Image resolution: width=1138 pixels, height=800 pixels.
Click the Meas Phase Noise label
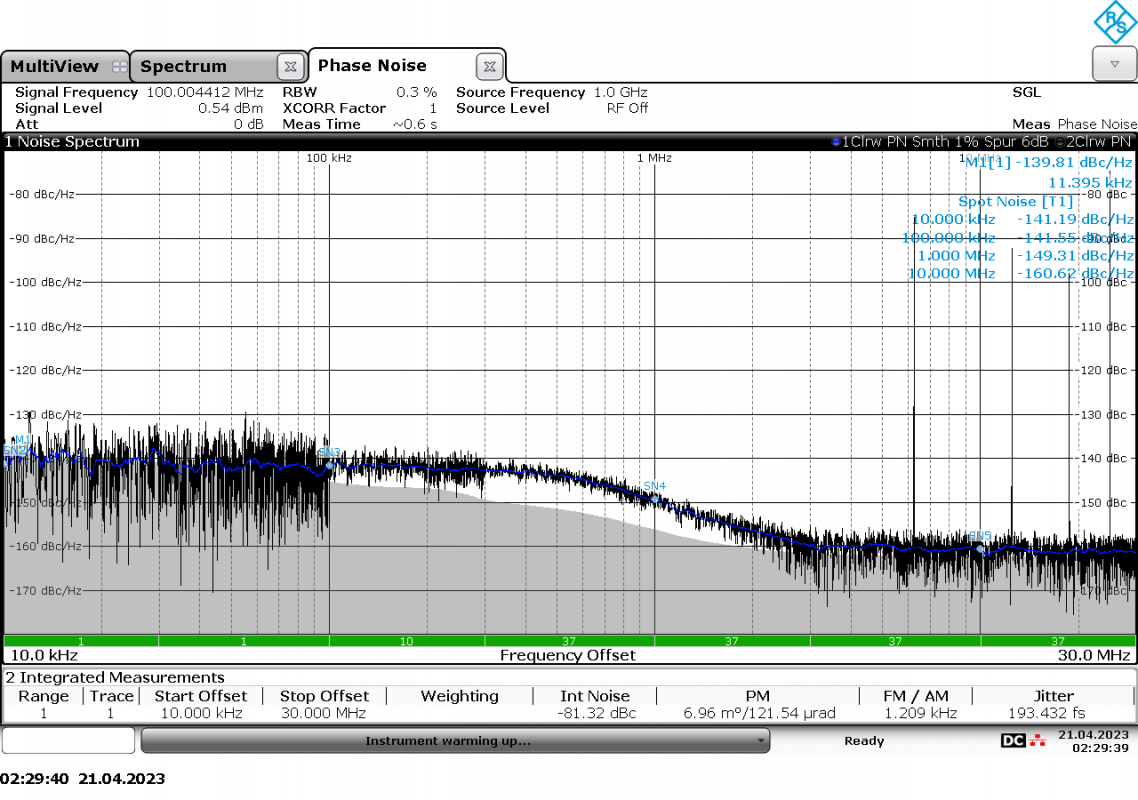coord(1074,124)
